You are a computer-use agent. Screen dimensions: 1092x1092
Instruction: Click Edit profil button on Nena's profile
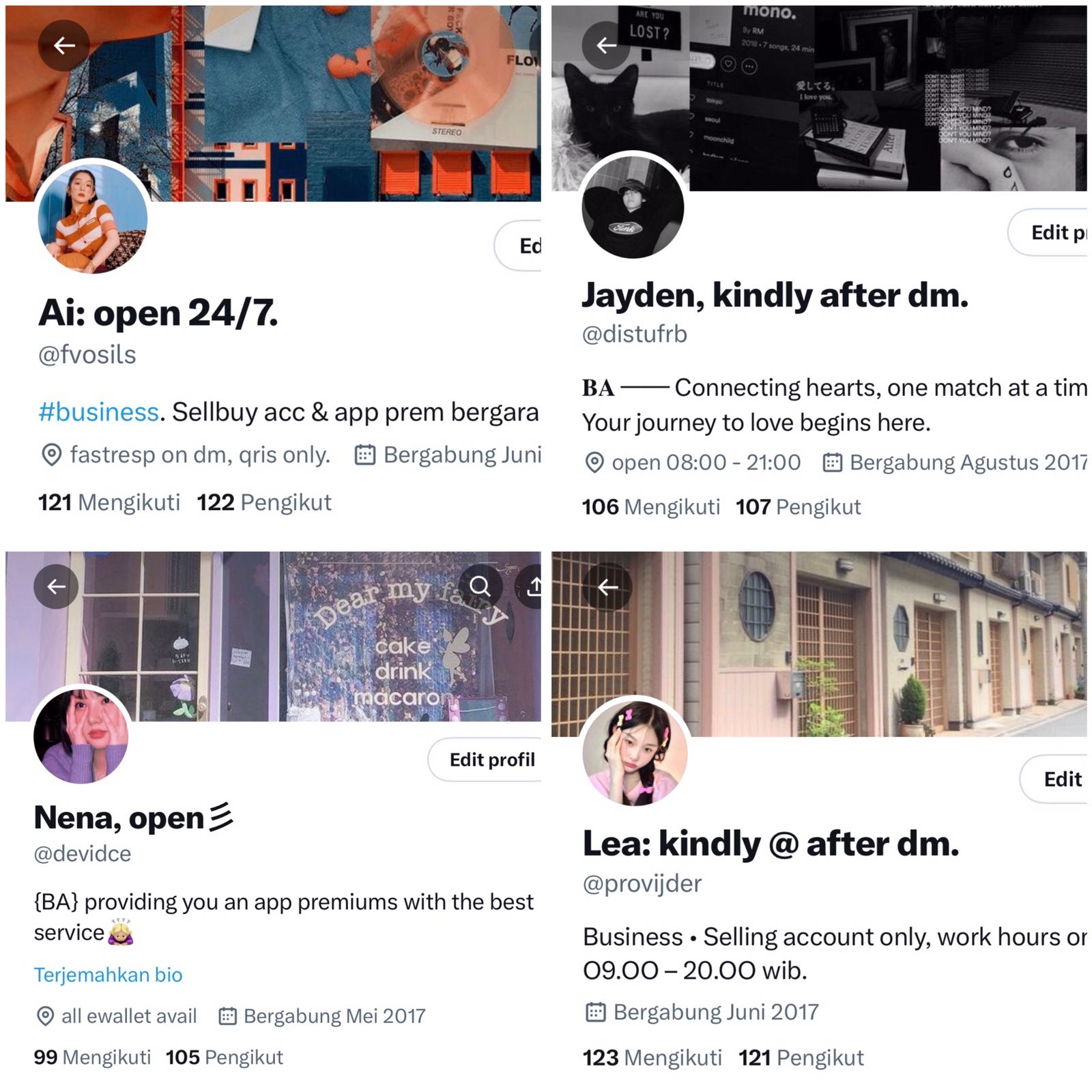(x=486, y=760)
